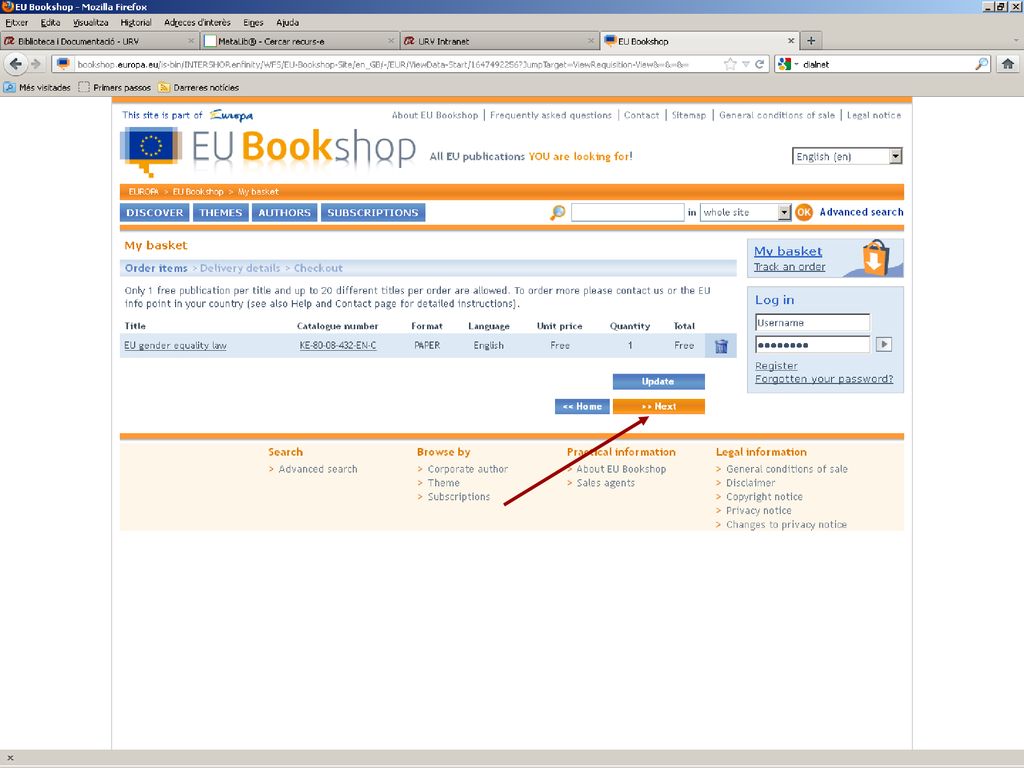Open the Sitemap link

[689, 115]
